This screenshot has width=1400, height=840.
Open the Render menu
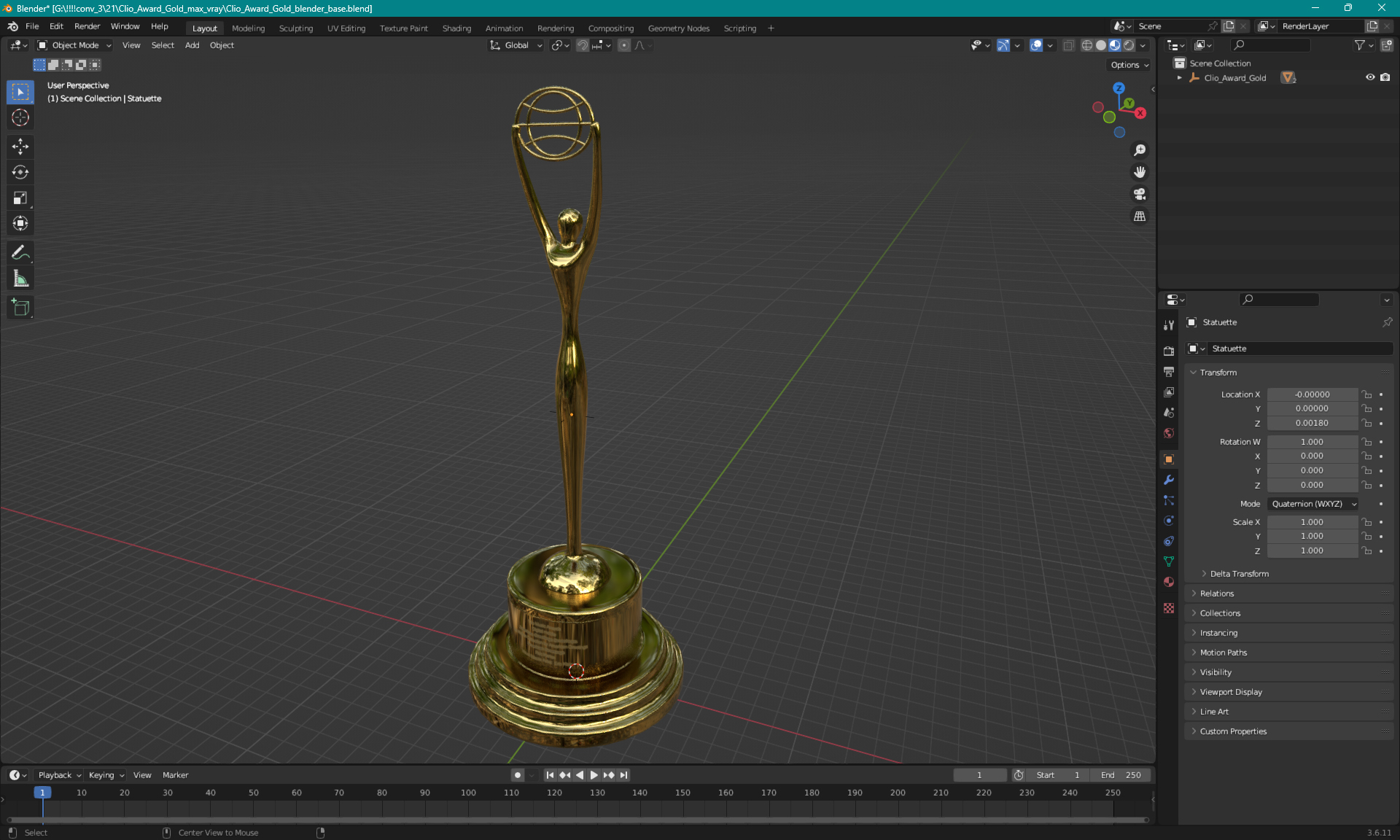[x=87, y=26]
